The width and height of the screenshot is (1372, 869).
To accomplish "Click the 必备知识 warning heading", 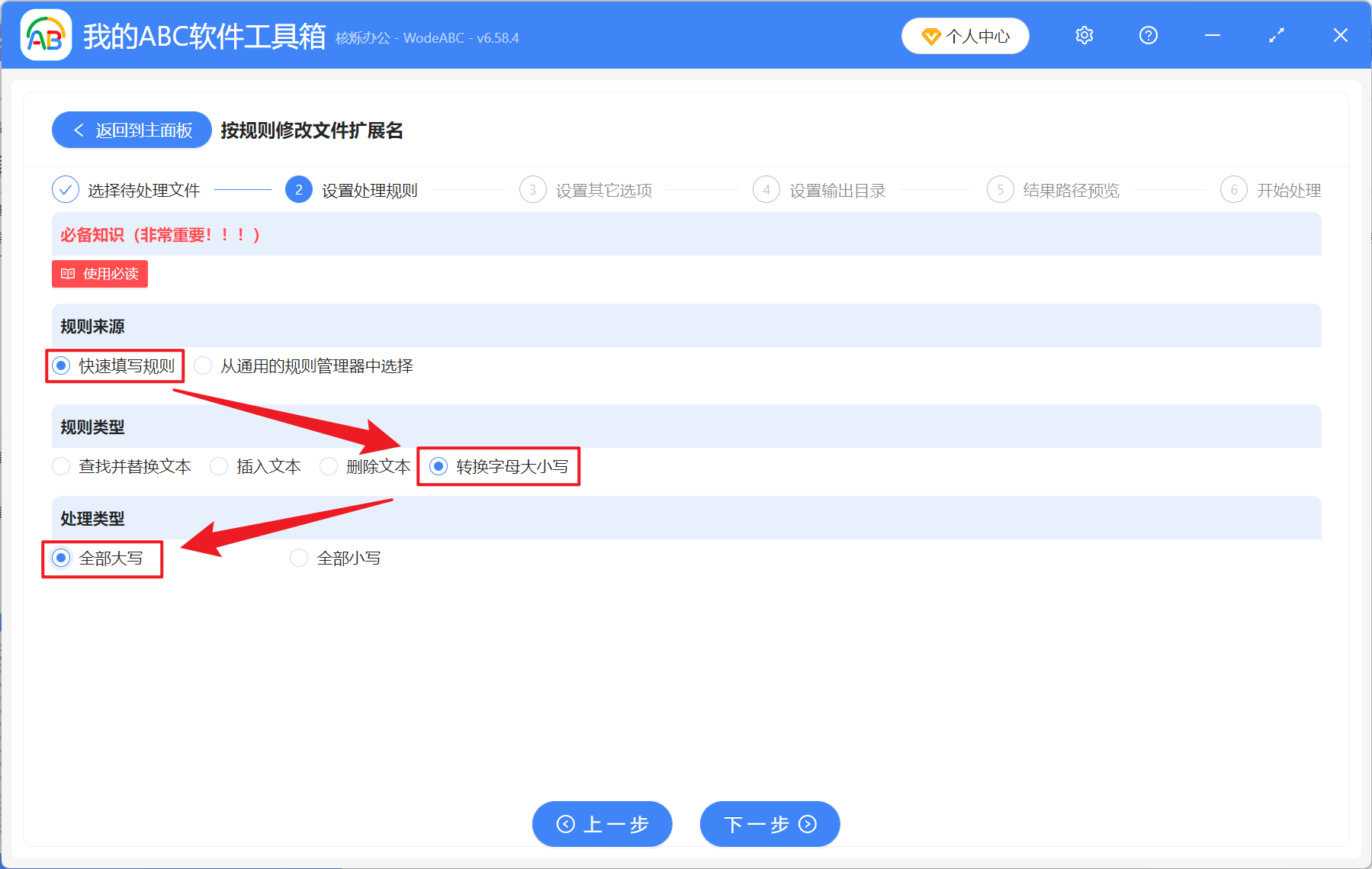I will click(161, 235).
